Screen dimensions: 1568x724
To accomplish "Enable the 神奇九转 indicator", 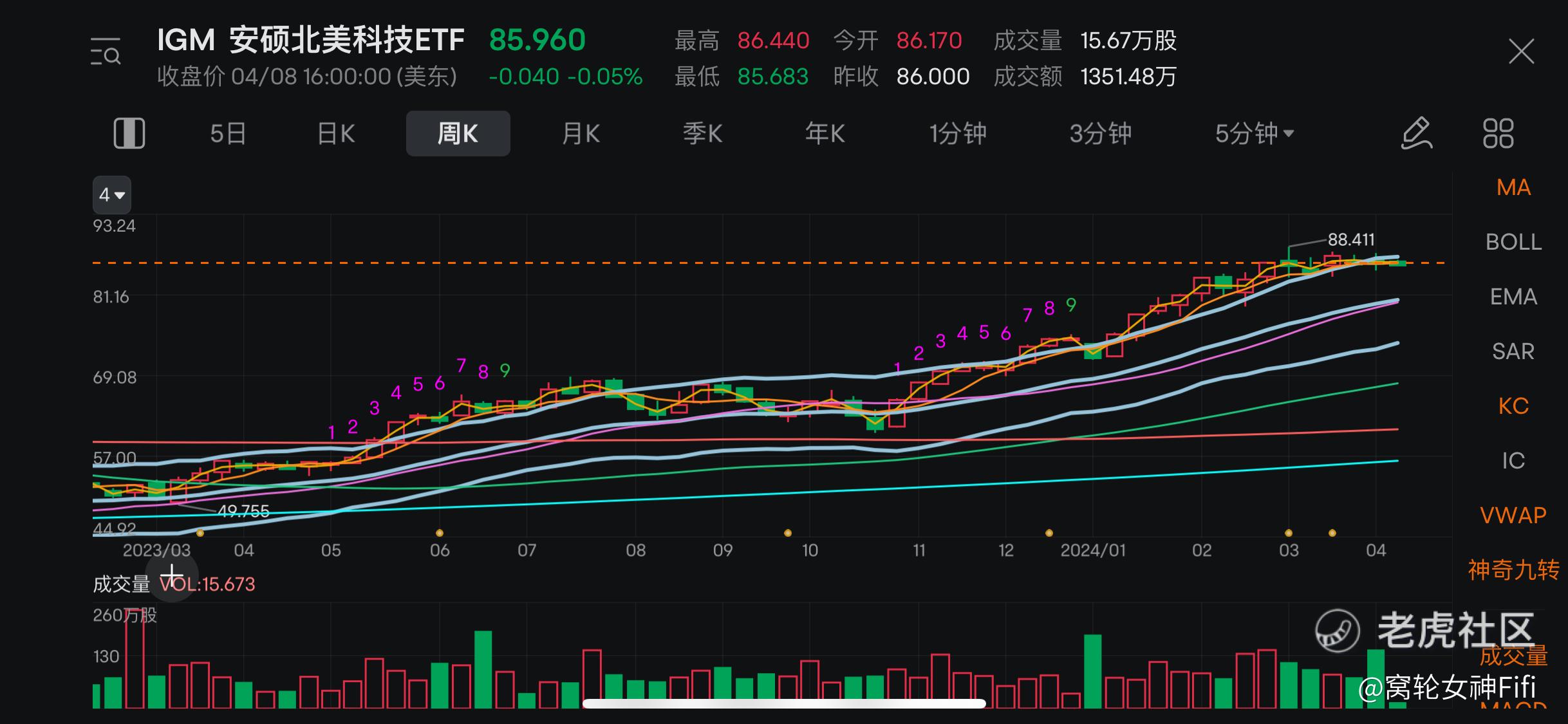I will 1513,570.
